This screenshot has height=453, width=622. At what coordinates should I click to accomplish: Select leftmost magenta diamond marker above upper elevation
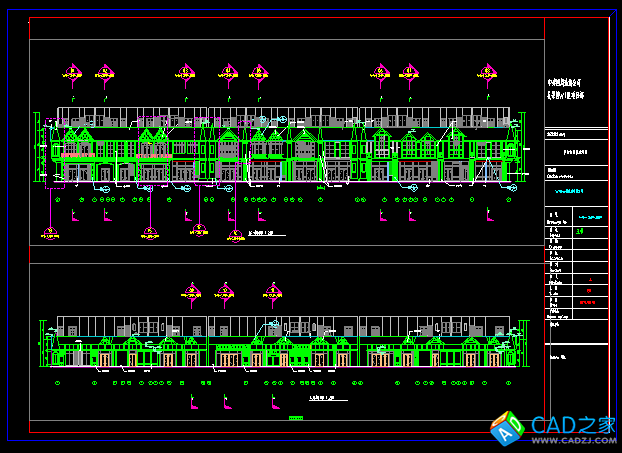coord(72,71)
